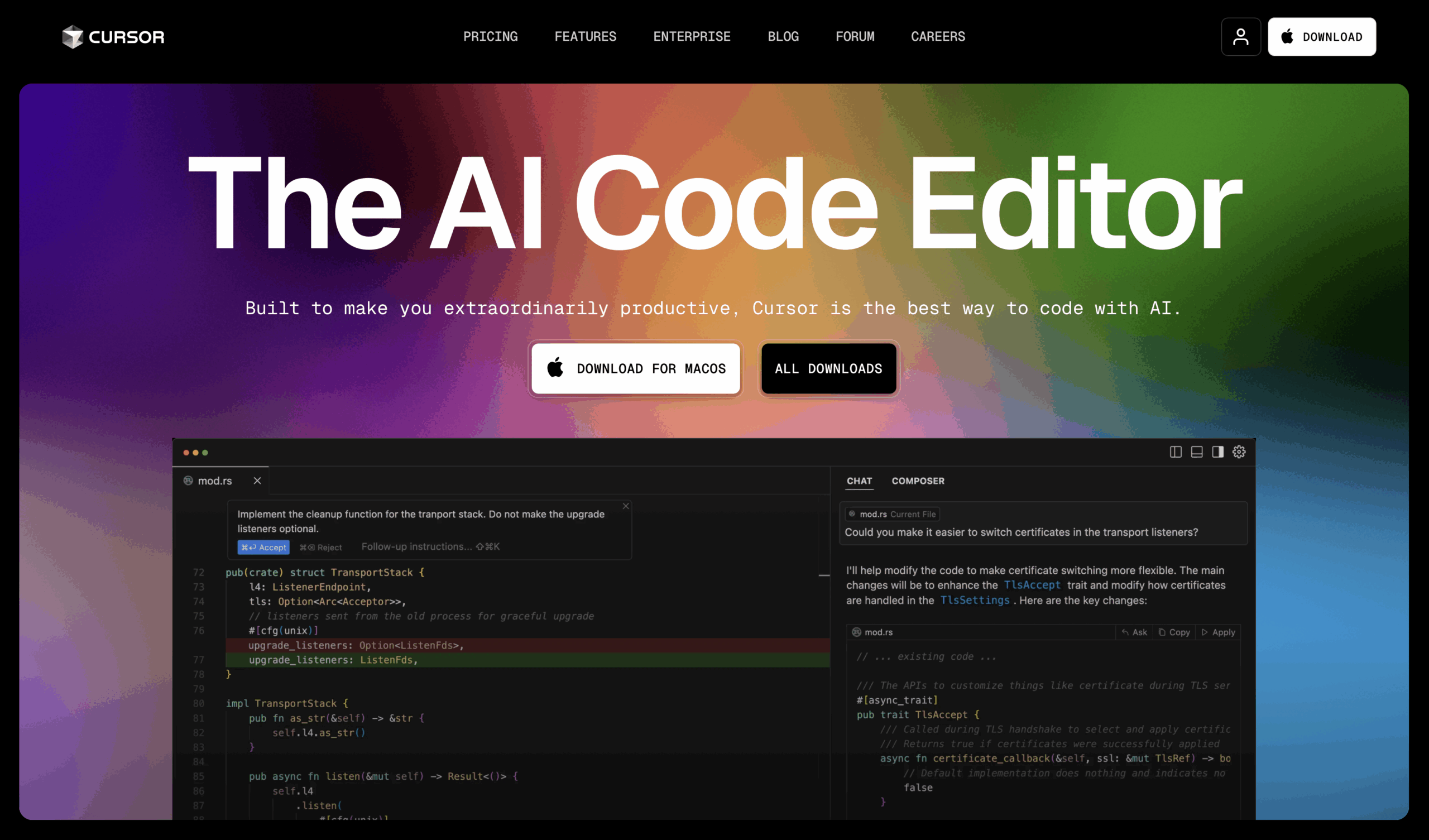The image size is (1429, 840).
Task: Open the user account sign-in icon
Action: point(1241,37)
